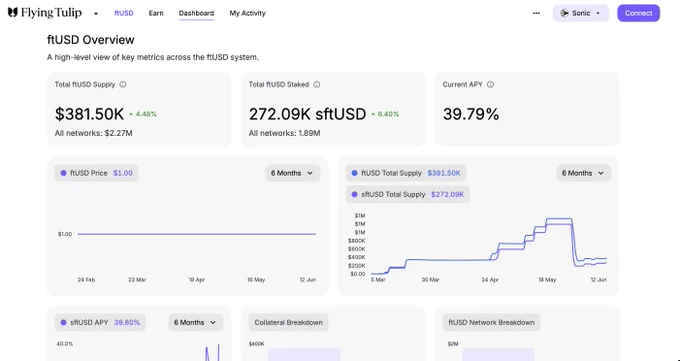The height and width of the screenshot is (361, 680).
Task: Click the Sonic network icon
Action: (x=564, y=13)
